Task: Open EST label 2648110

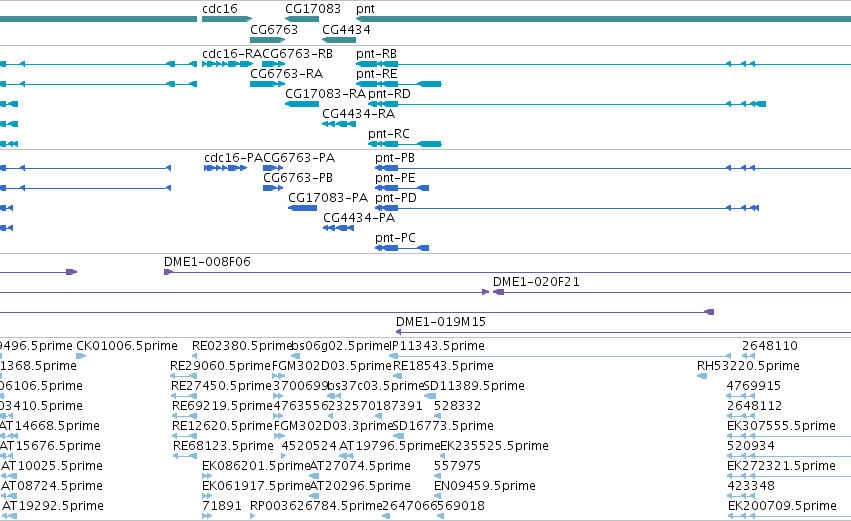Action: click(770, 346)
